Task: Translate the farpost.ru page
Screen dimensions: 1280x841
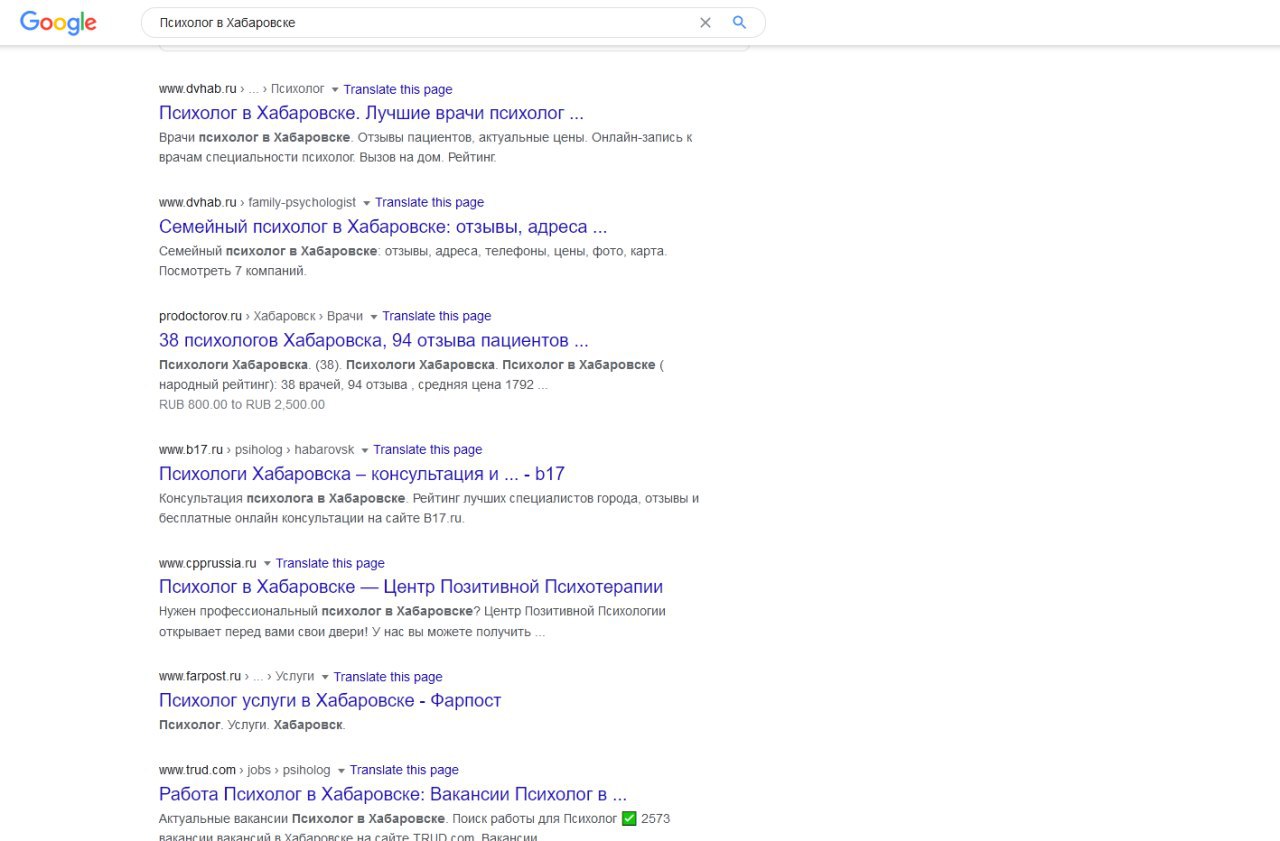Action: coord(388,677)
